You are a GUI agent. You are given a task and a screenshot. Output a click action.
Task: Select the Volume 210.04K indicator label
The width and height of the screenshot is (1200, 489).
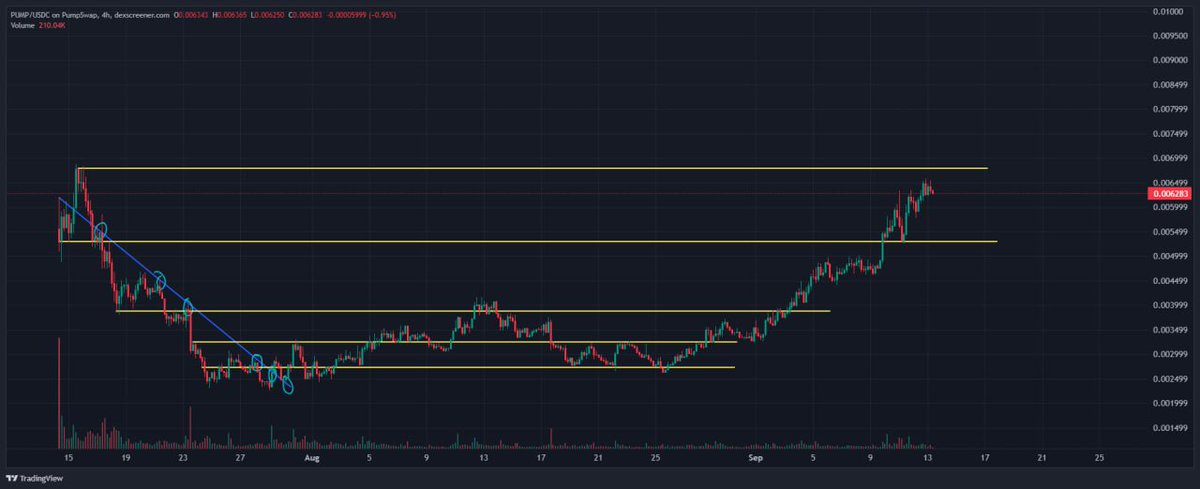[39, 25]
